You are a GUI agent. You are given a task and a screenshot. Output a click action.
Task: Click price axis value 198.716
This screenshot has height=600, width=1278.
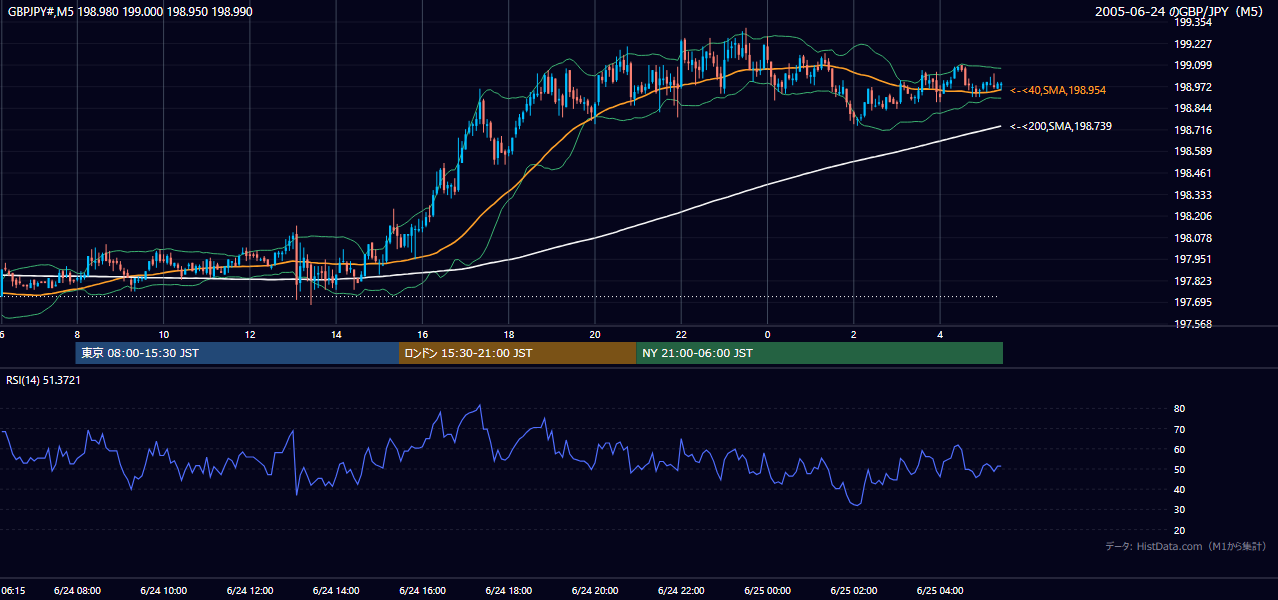1193,130
